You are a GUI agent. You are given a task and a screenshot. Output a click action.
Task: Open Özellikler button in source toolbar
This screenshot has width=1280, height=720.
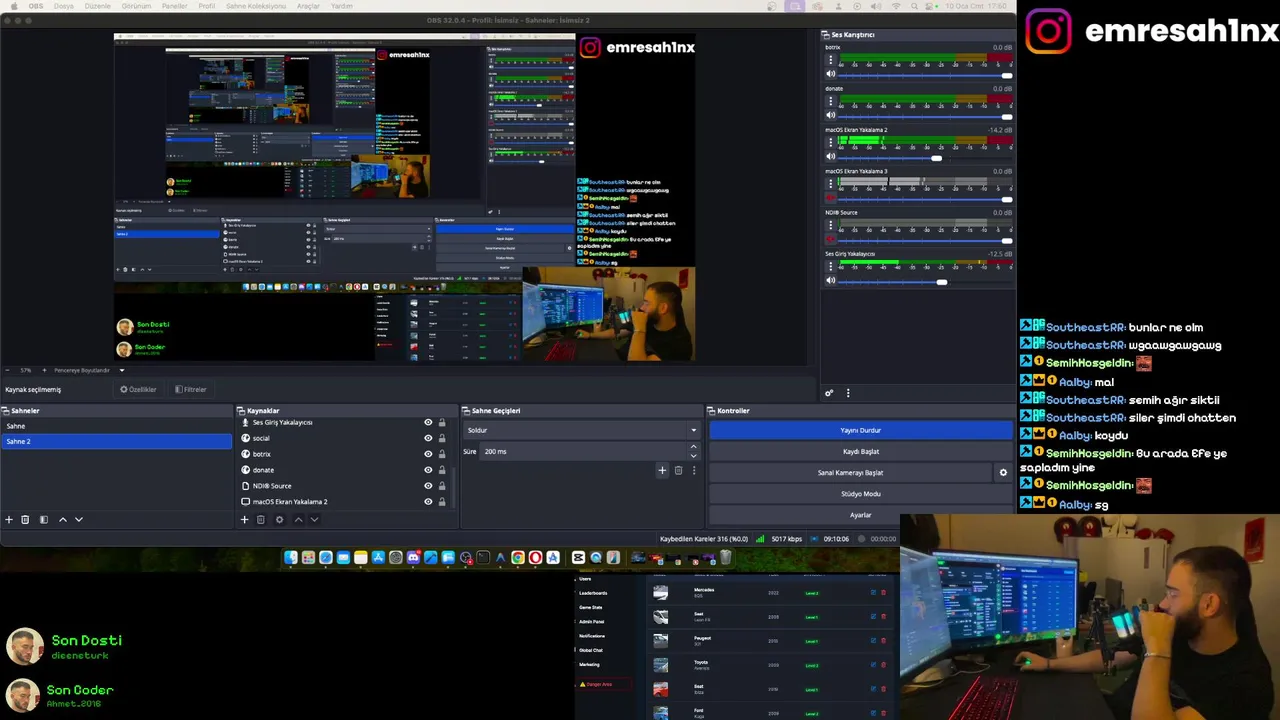pyautogui.click(x=139, y=389)
